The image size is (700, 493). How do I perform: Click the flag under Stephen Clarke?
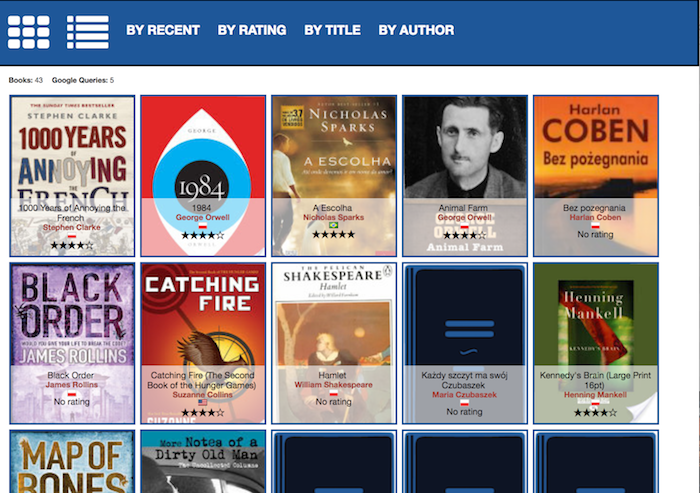(72, 235)
